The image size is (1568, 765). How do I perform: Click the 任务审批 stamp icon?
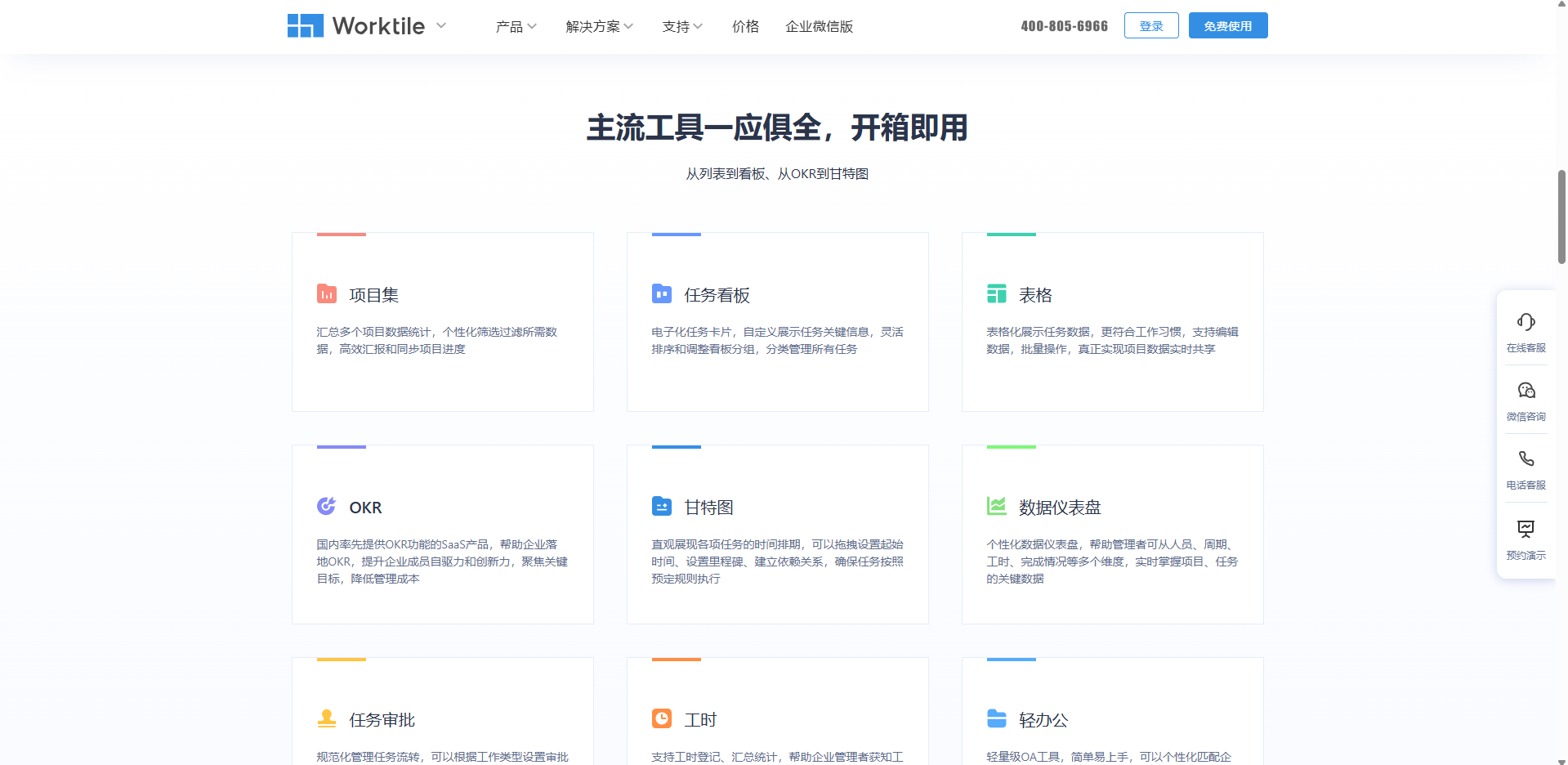point(327,718)
